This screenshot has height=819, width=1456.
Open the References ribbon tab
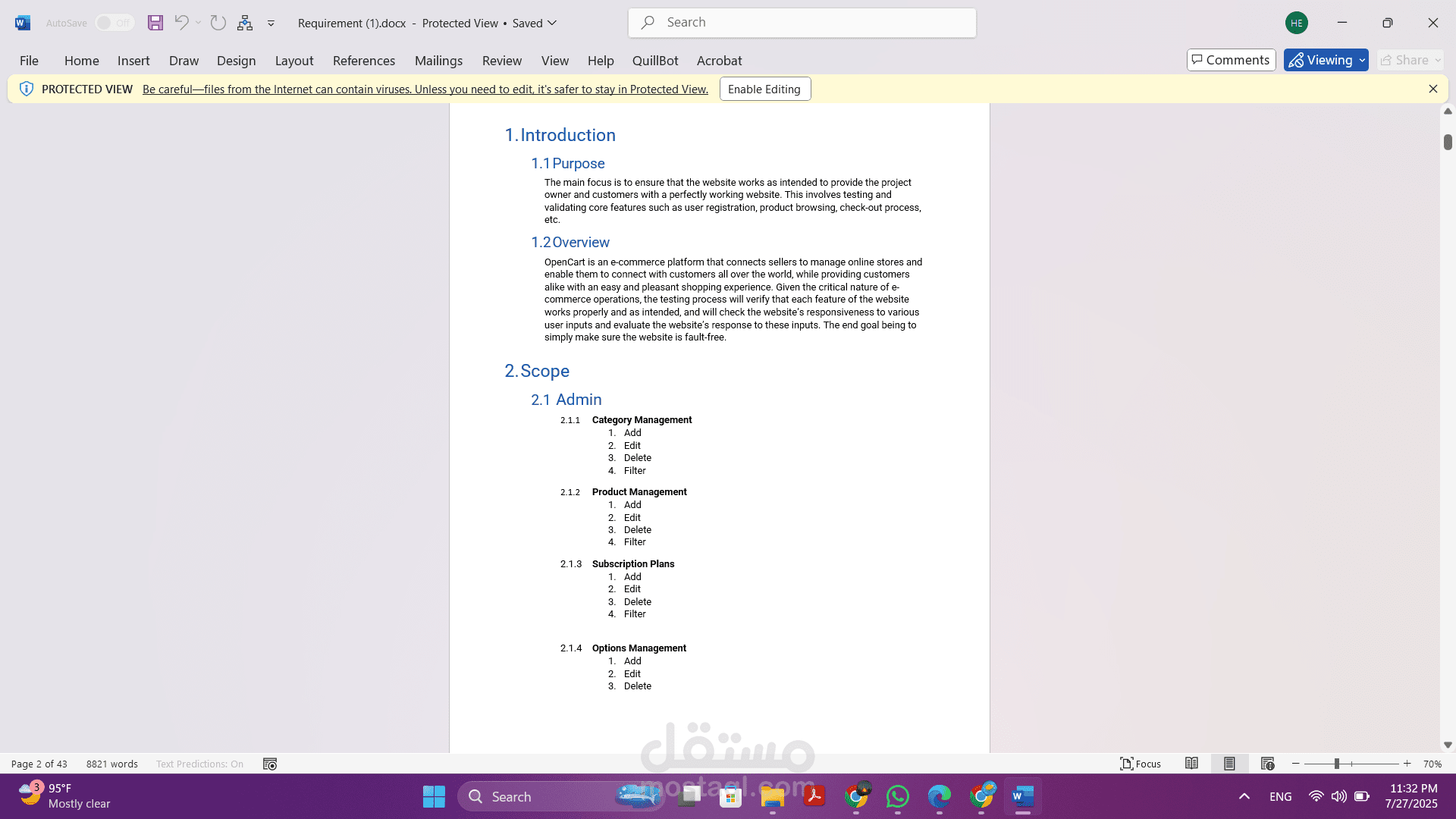(x=363, y=61)
